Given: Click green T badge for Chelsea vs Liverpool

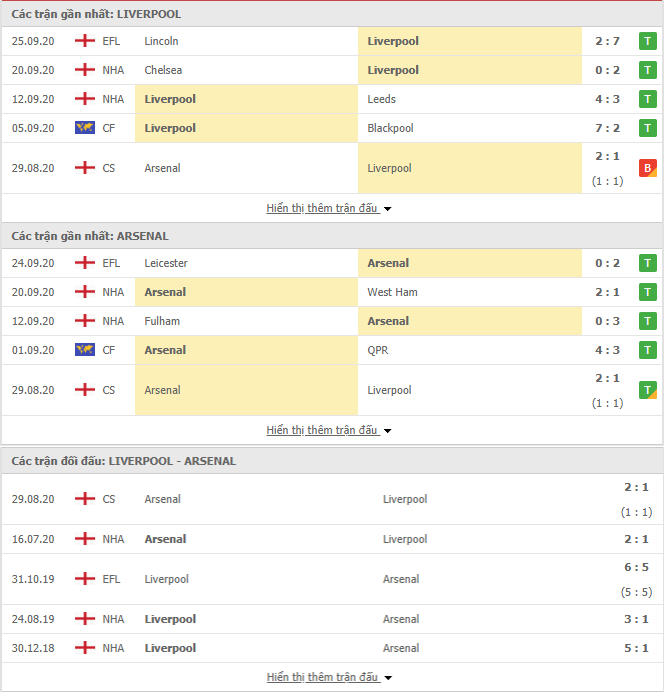Looking at the screenshot, I should point(648,70).
